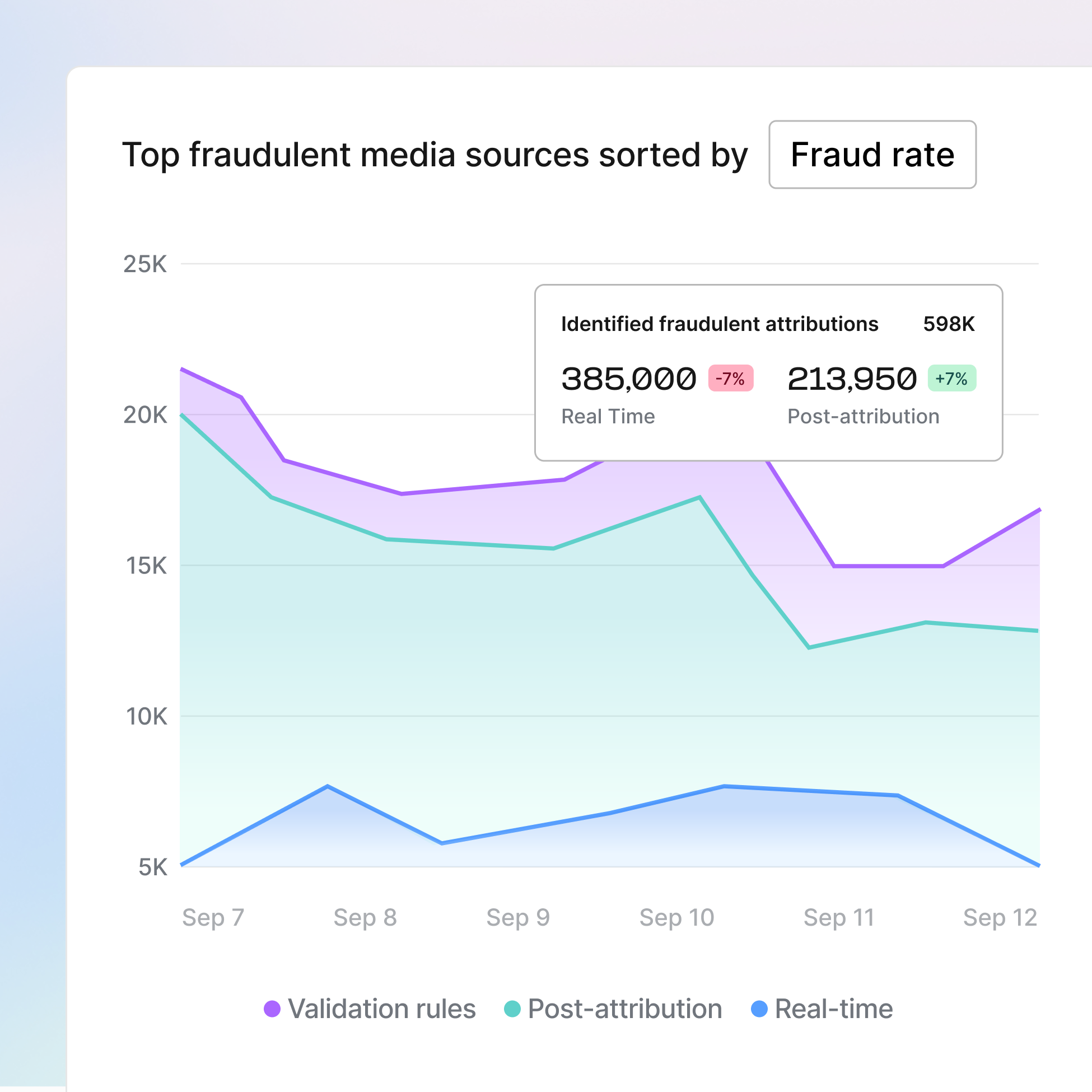Click the 25K gridline label
This screenshot has height=1092, width=1092.
point(146,263)
